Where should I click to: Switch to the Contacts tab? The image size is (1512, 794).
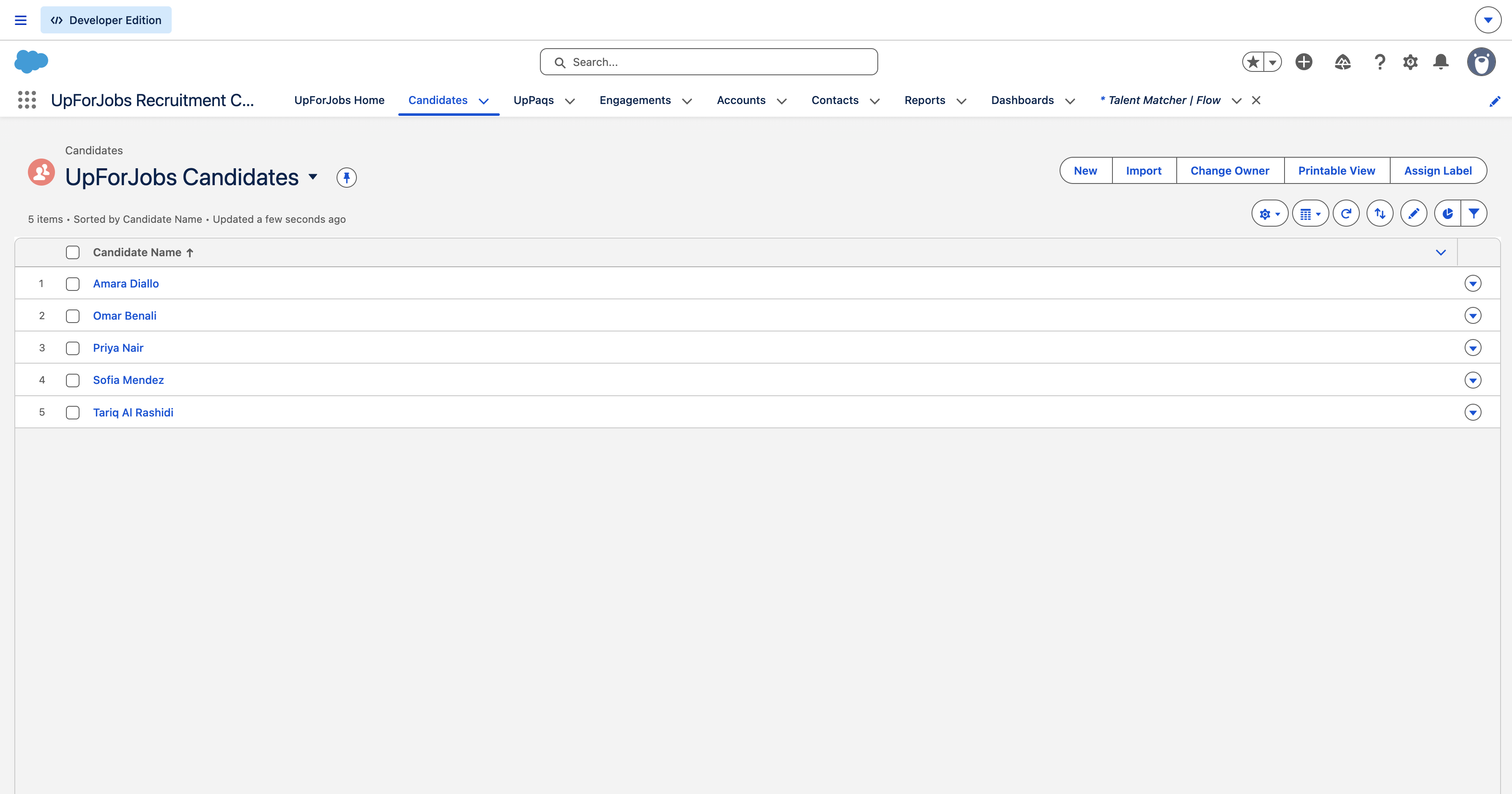[835, 100]
